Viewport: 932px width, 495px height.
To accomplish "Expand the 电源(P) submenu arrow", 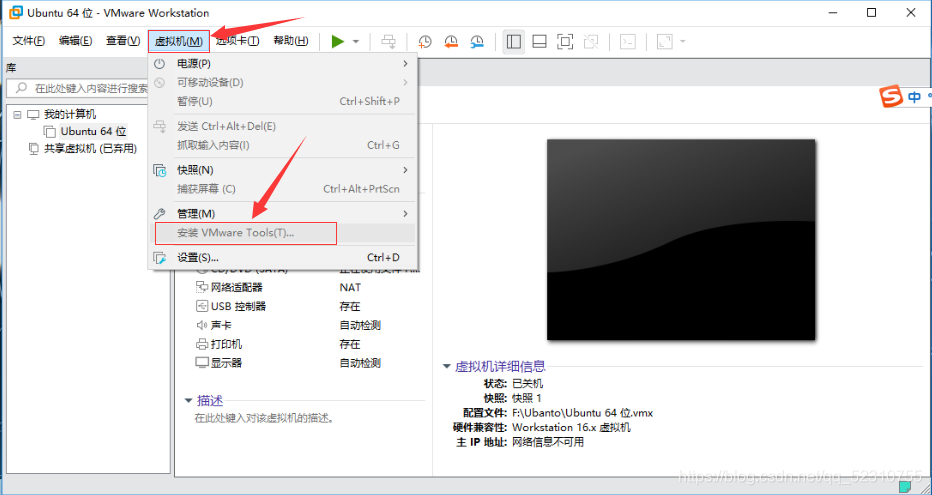I will (405, 63).
